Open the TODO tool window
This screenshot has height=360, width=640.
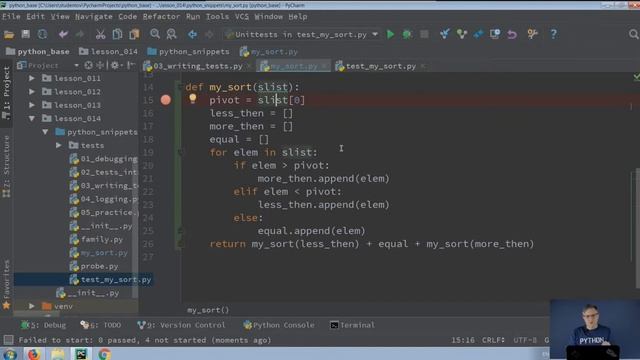tap(101, 325)
